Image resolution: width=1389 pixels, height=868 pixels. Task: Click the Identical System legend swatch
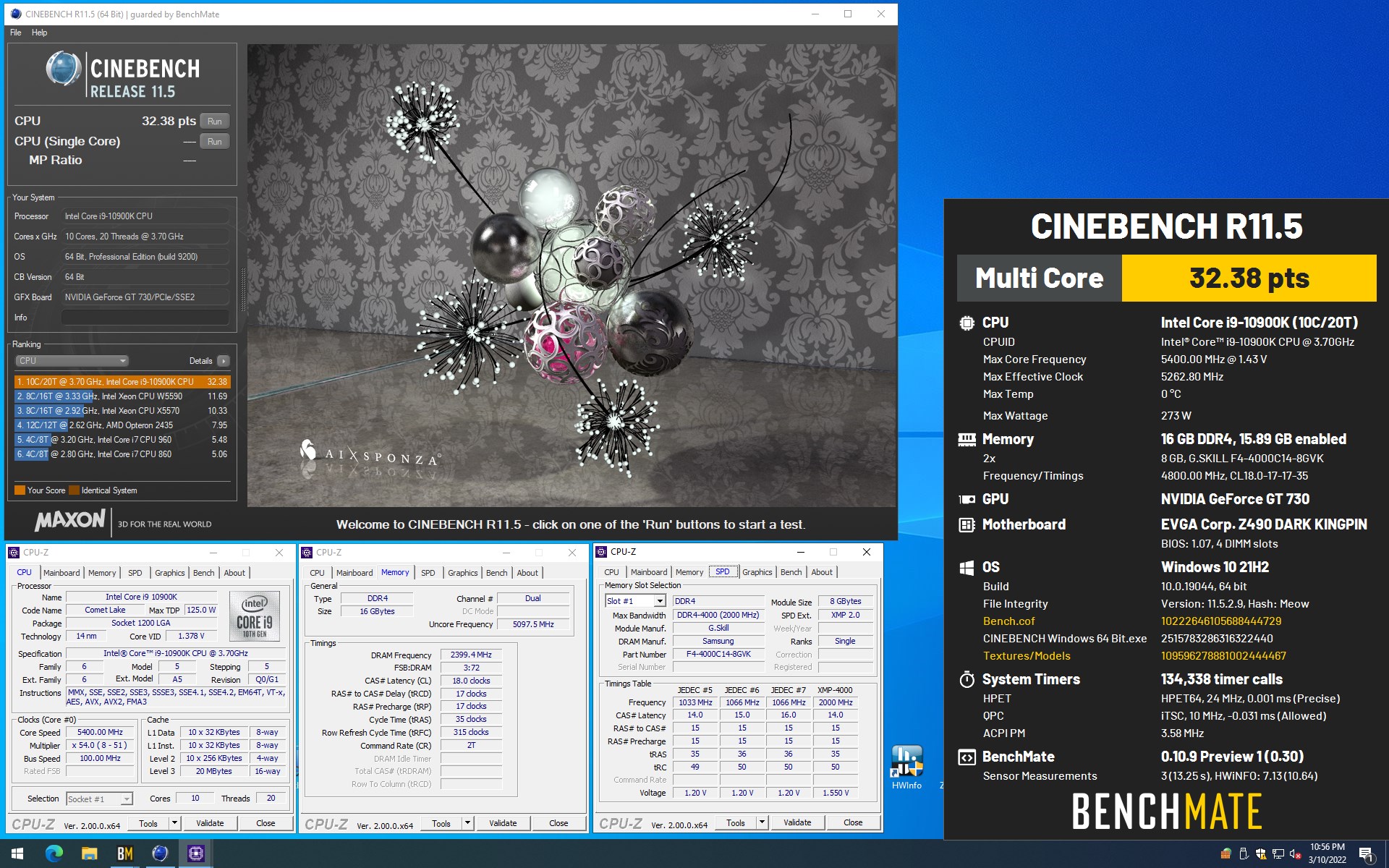[x=74, y=490]
